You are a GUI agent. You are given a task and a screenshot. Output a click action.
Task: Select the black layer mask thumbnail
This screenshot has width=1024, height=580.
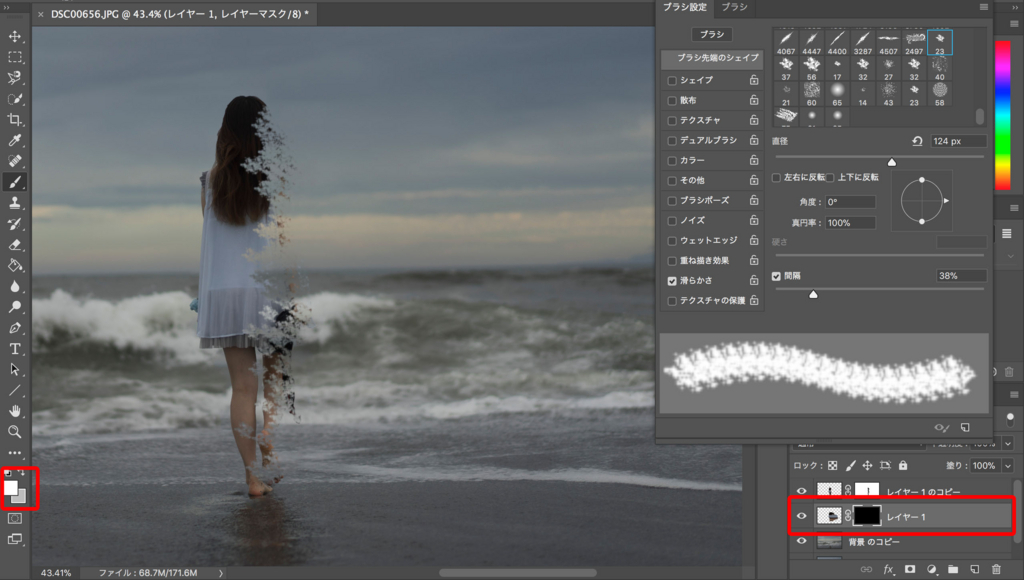coord(867,516)
